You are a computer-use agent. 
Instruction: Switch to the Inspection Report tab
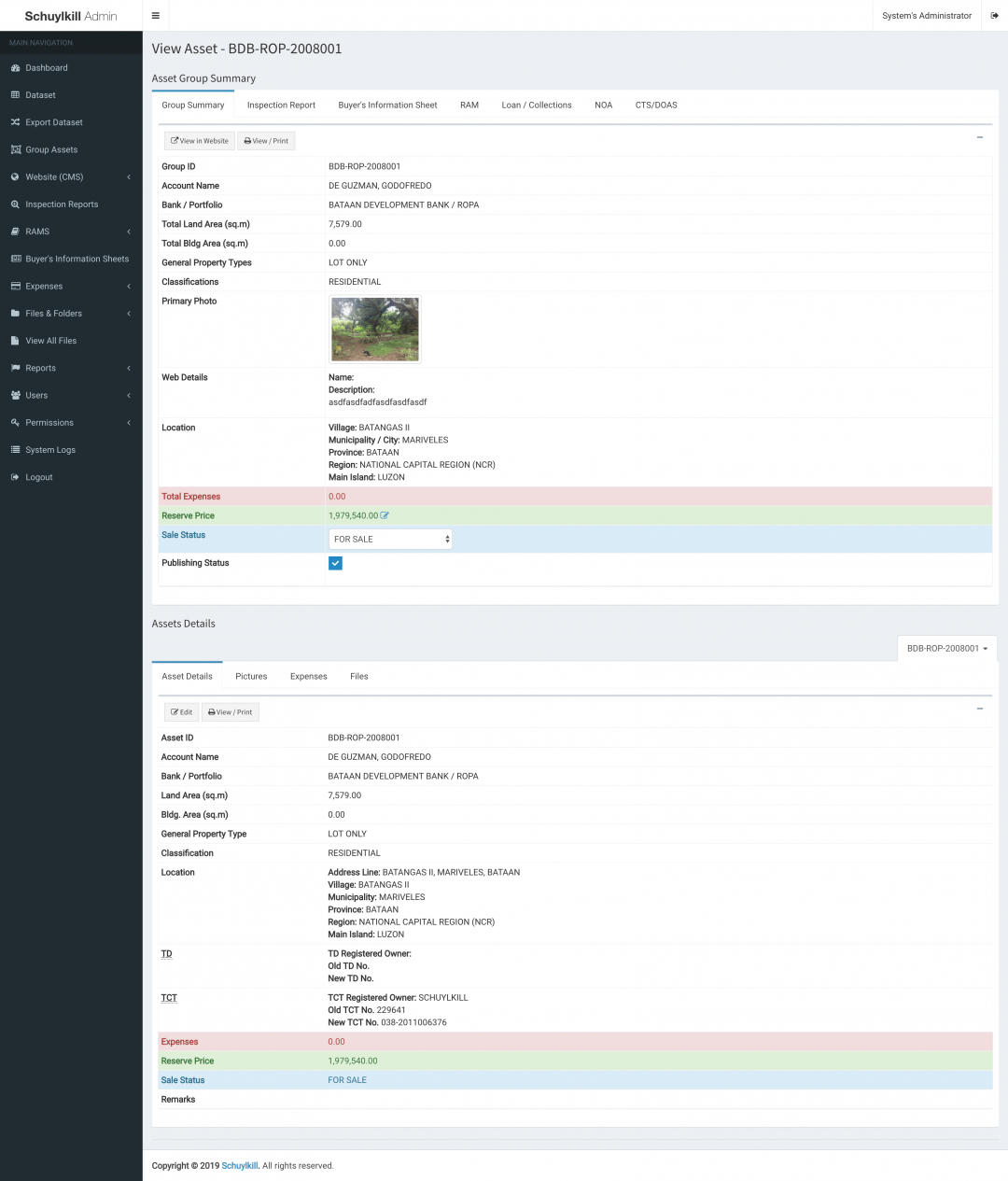pyautogui.click(x=281, y=105)
